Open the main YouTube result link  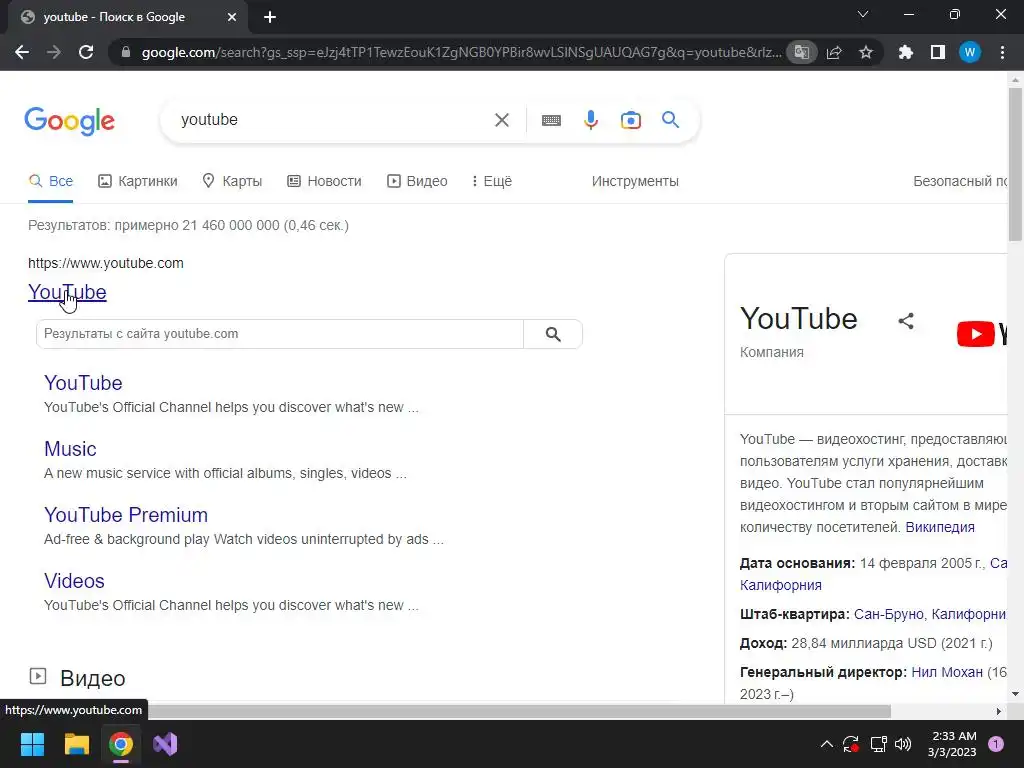[67, 292]
